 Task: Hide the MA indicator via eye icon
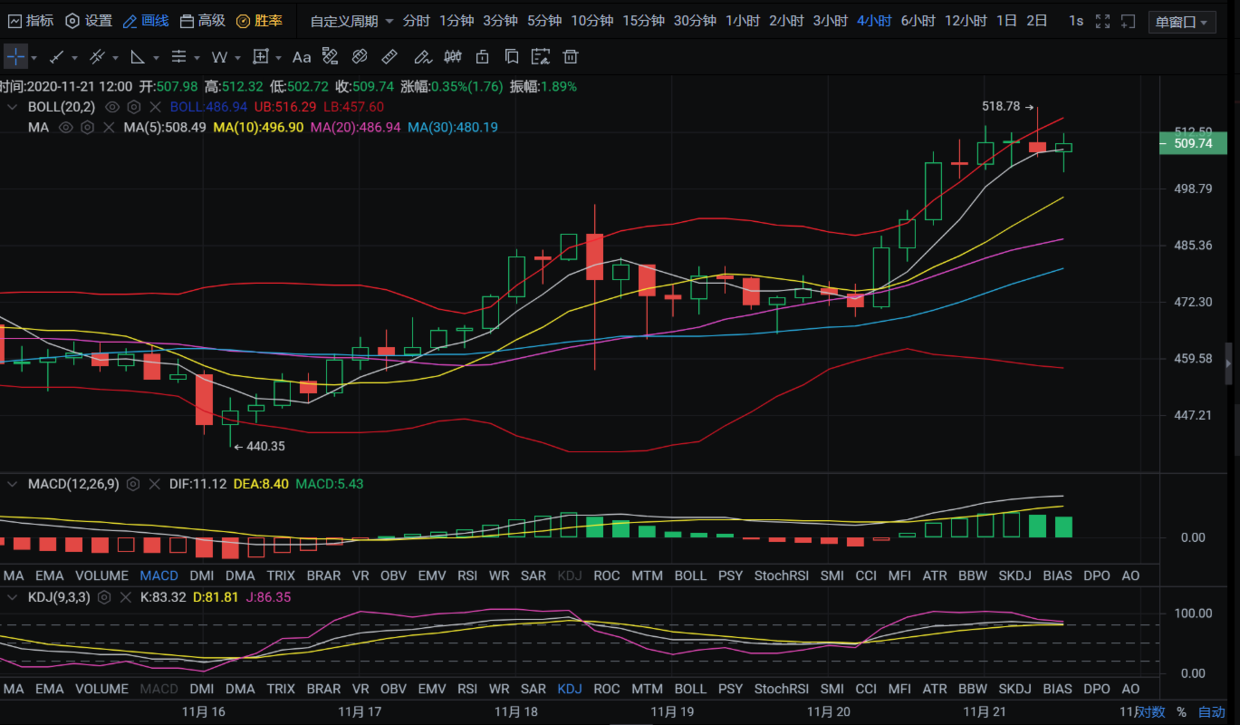66,128
